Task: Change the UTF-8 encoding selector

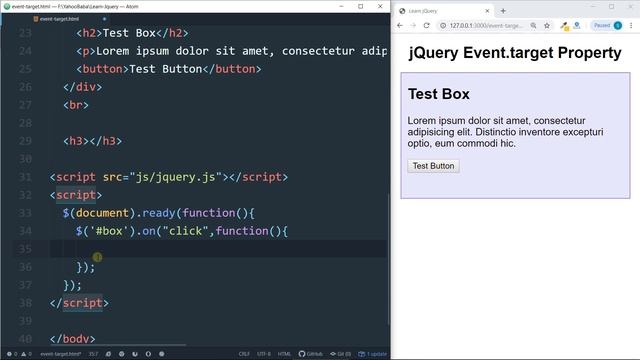Action: click(264, 354)
